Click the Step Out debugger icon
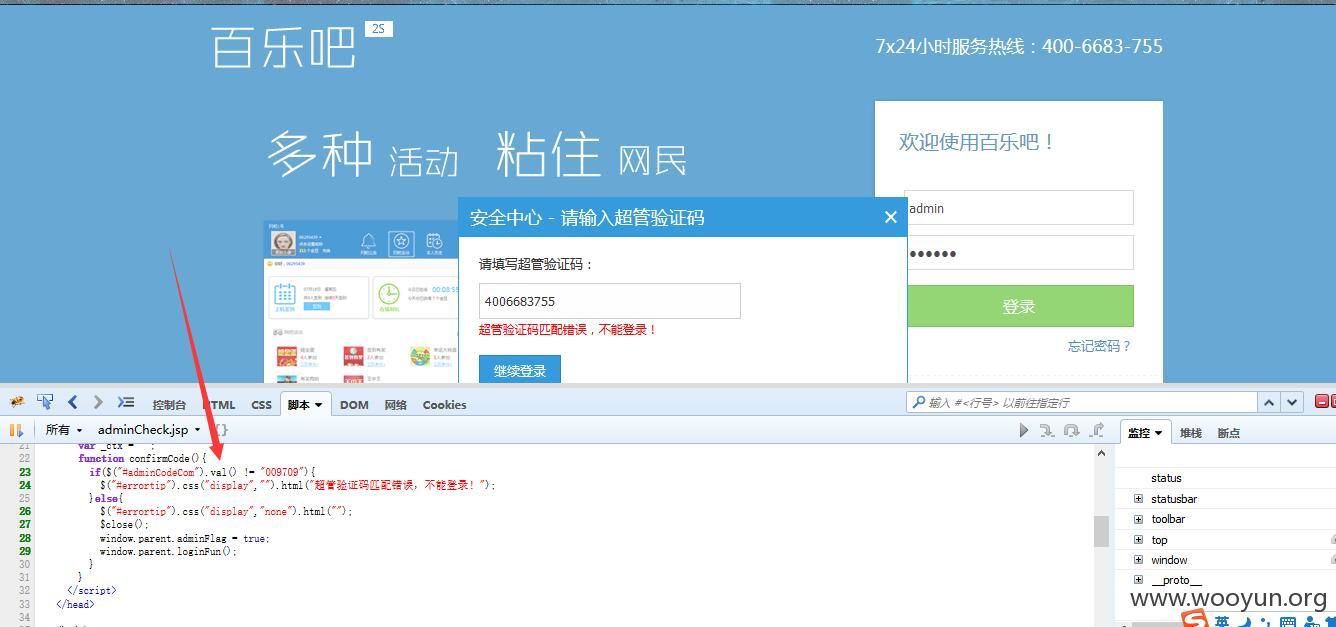Image resolution: width=1336 pixels, height=627 pixels. coord(1096,430)
